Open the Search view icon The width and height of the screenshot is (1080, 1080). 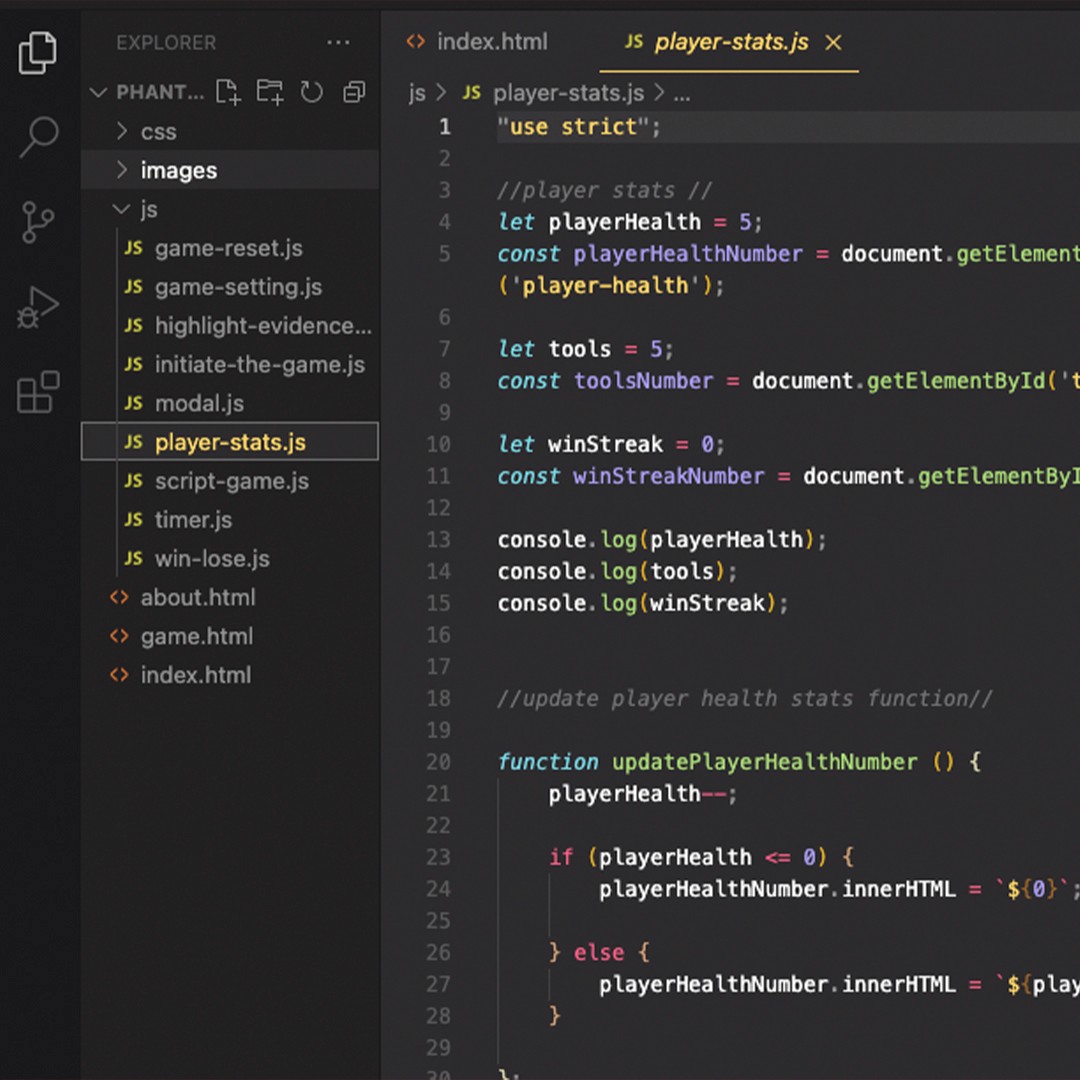(39, 136)
